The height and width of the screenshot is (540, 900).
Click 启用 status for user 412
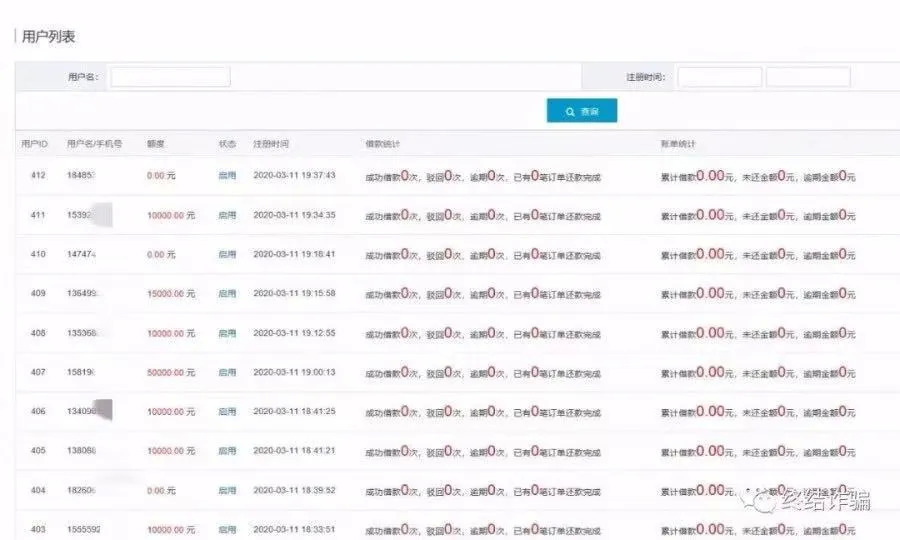[x=227, y=176]
